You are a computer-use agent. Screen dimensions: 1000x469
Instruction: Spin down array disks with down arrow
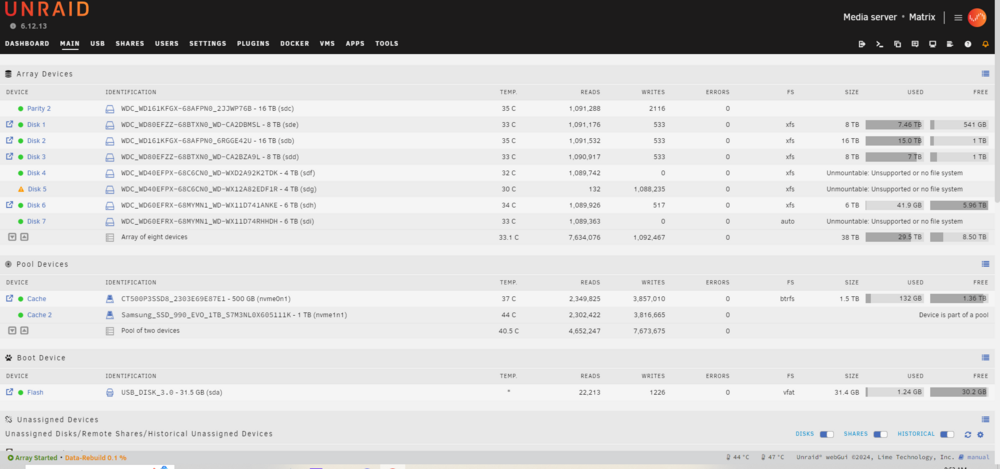point(11,237)
